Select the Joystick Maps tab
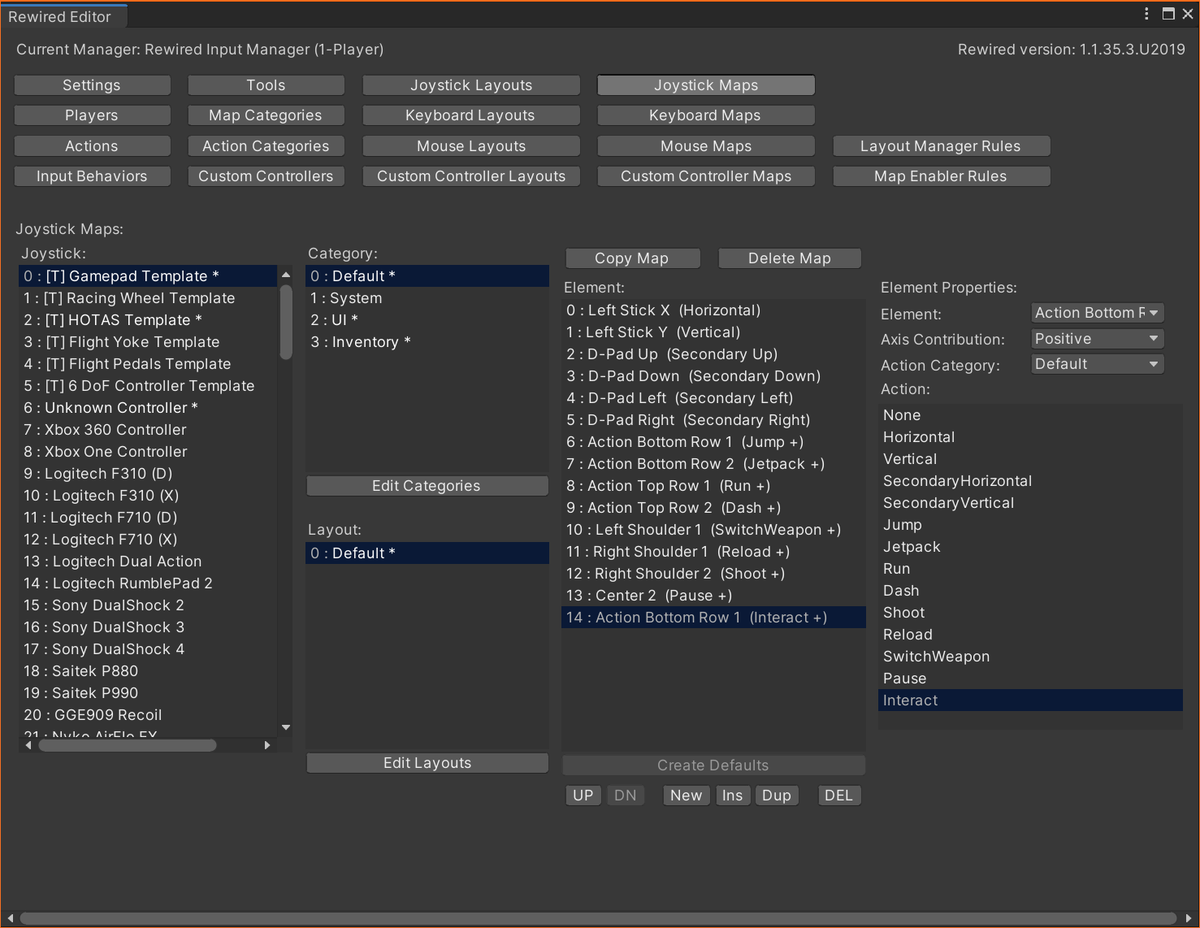 [x=706, y=86]
